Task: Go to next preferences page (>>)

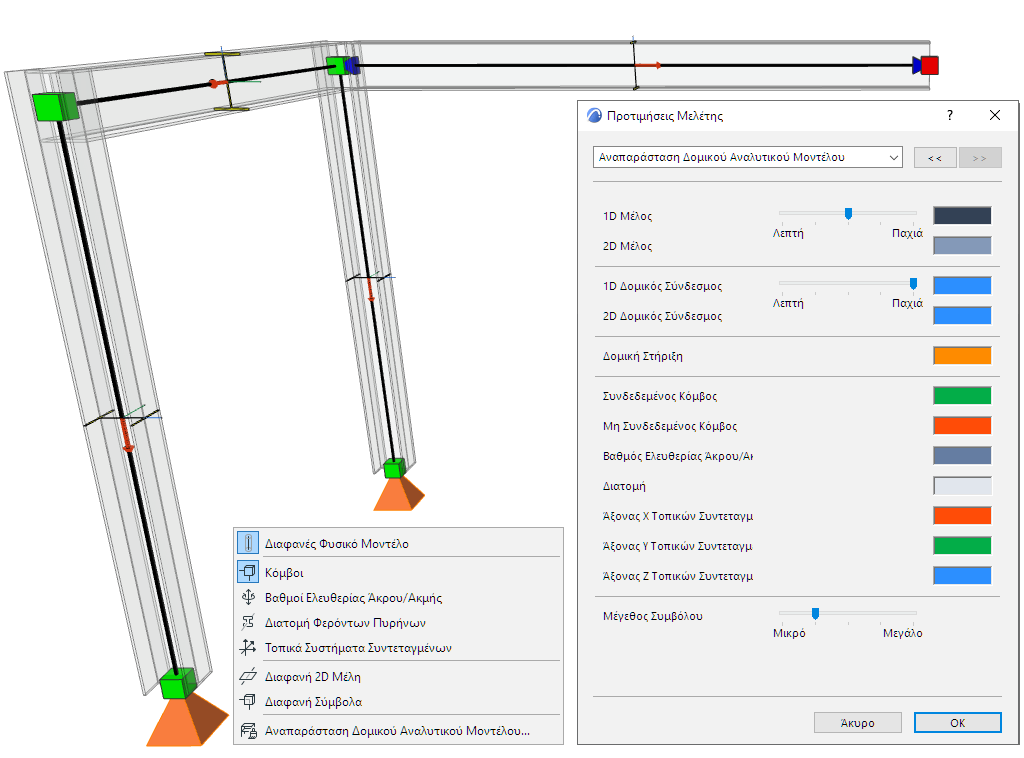Action: pyautogui.click(x=980, y=158)
